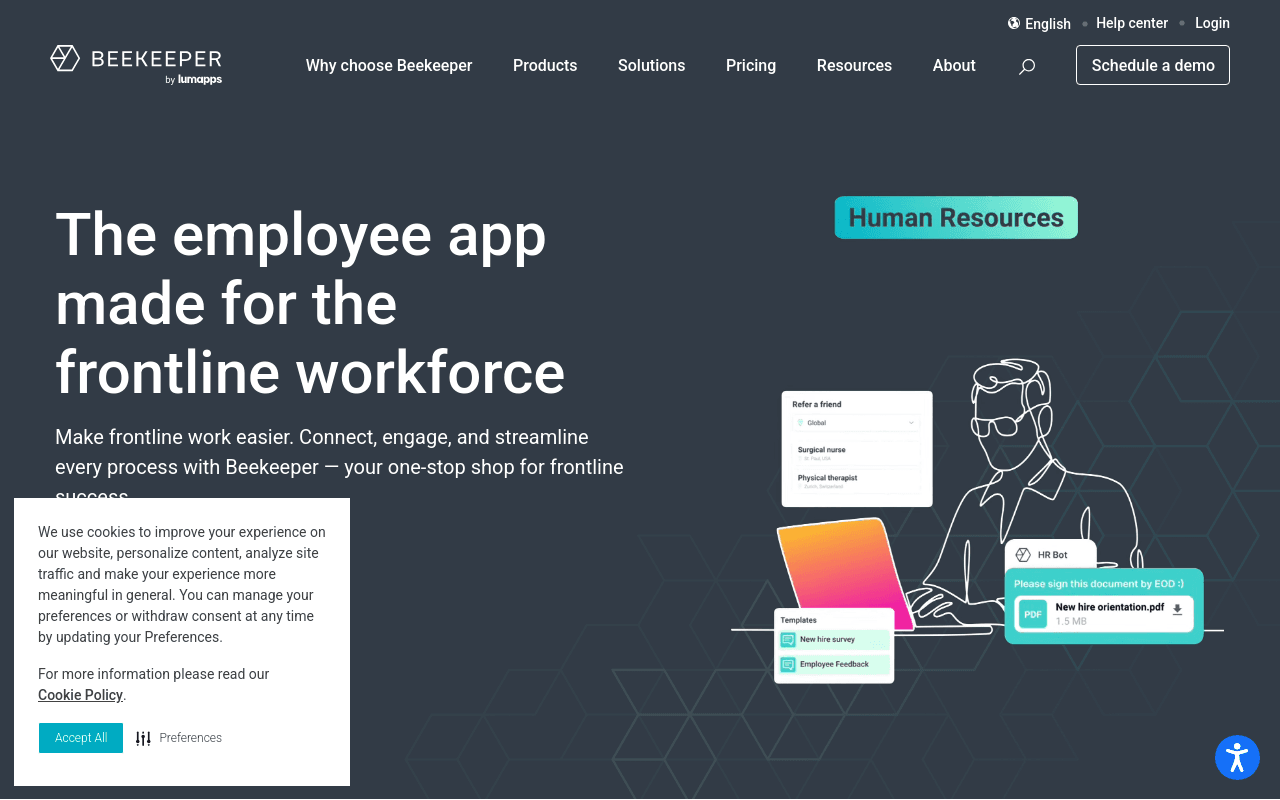Open the accessibility widget button

(1237, 757)
